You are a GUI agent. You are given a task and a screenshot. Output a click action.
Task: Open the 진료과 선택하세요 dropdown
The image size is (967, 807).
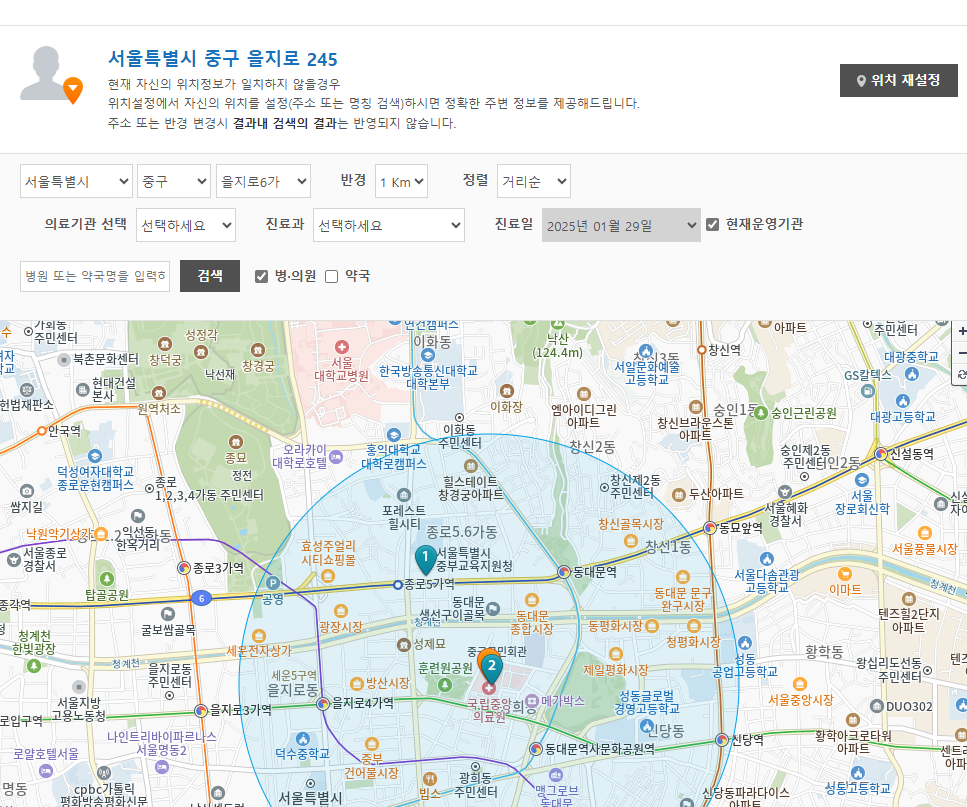(x=389, y=224)
